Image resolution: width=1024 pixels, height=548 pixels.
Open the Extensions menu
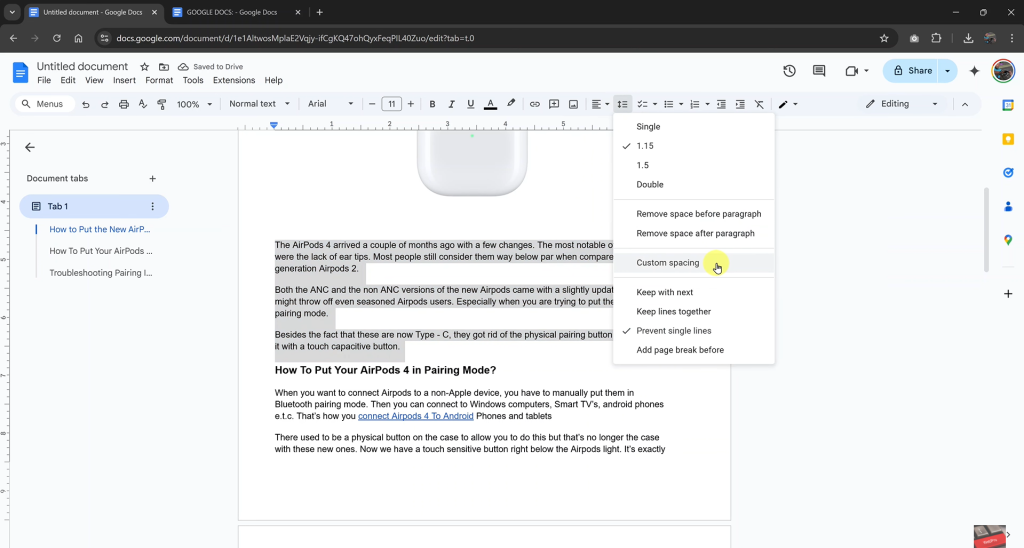233,80
